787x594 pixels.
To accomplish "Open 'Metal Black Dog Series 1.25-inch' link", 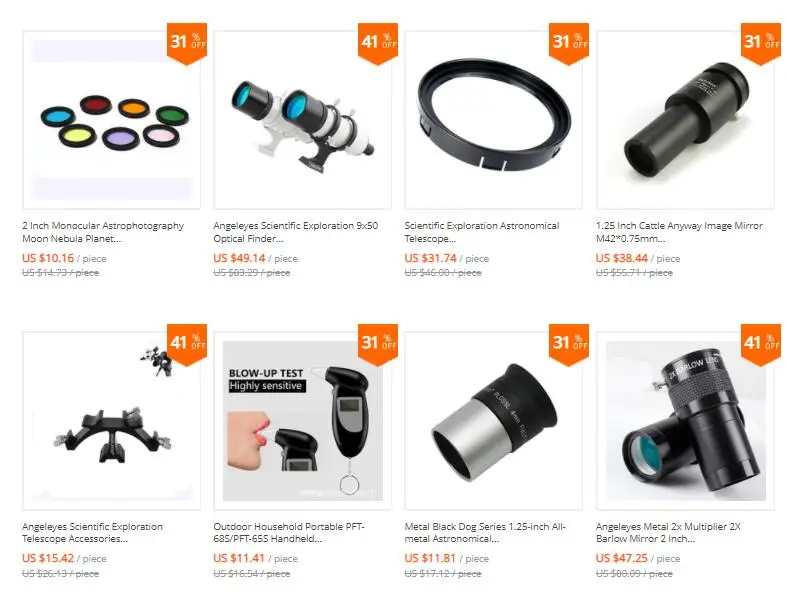I will 485,532.
